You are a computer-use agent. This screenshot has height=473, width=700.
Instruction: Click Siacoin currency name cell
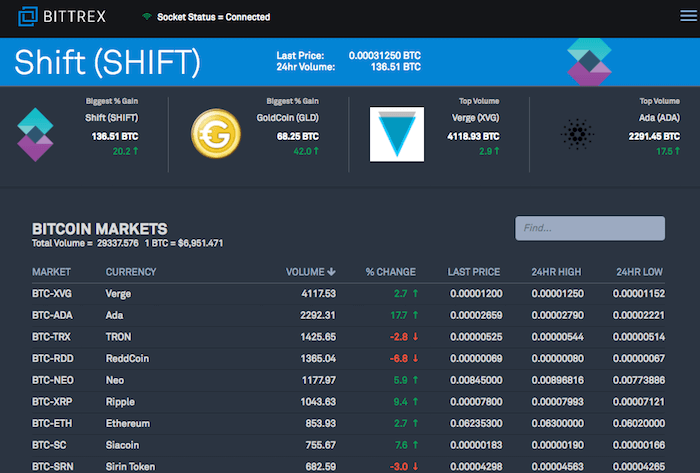(x=122, y=445)
